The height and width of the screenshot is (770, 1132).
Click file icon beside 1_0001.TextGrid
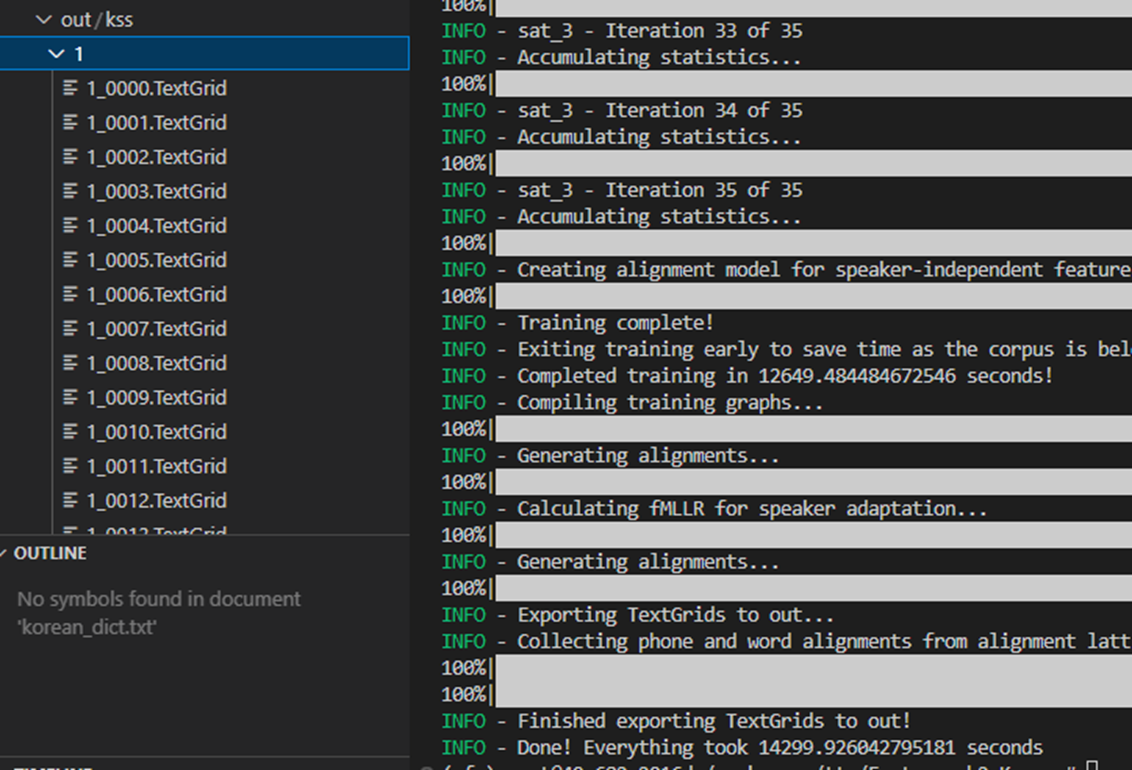(70, 123)
